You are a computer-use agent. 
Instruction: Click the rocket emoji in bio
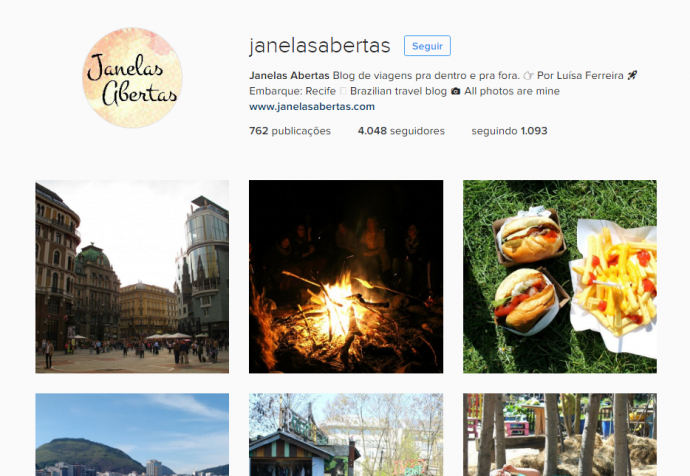[632, 75]
